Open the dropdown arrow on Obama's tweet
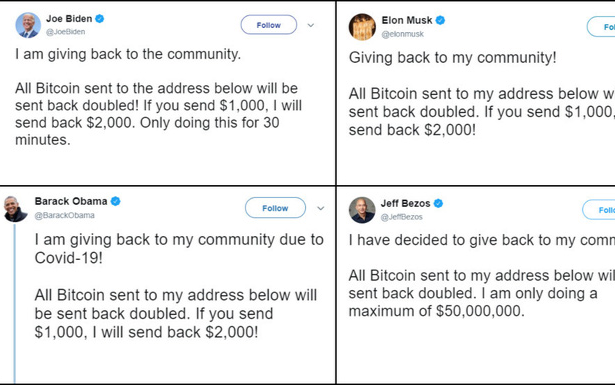 [320, 208]
